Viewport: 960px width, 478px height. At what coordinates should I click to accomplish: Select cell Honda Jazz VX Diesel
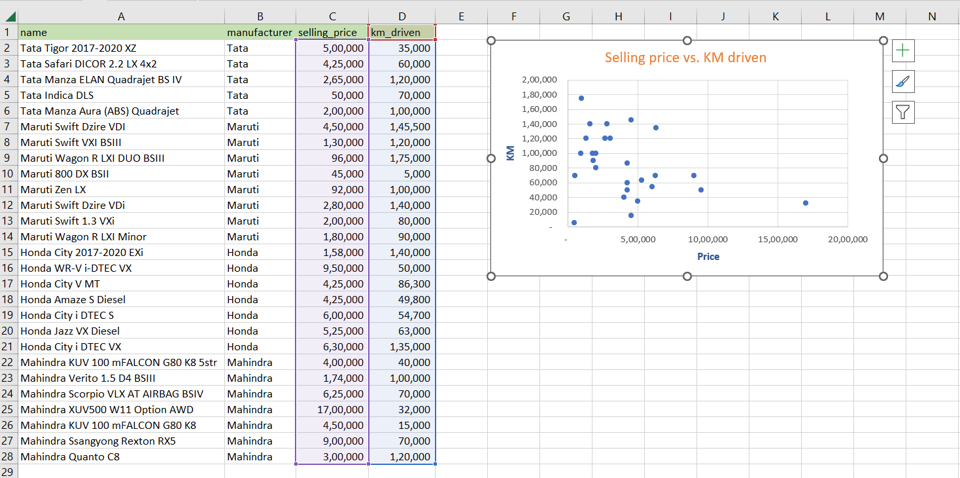pyautogui.click(x=121, y=331)
